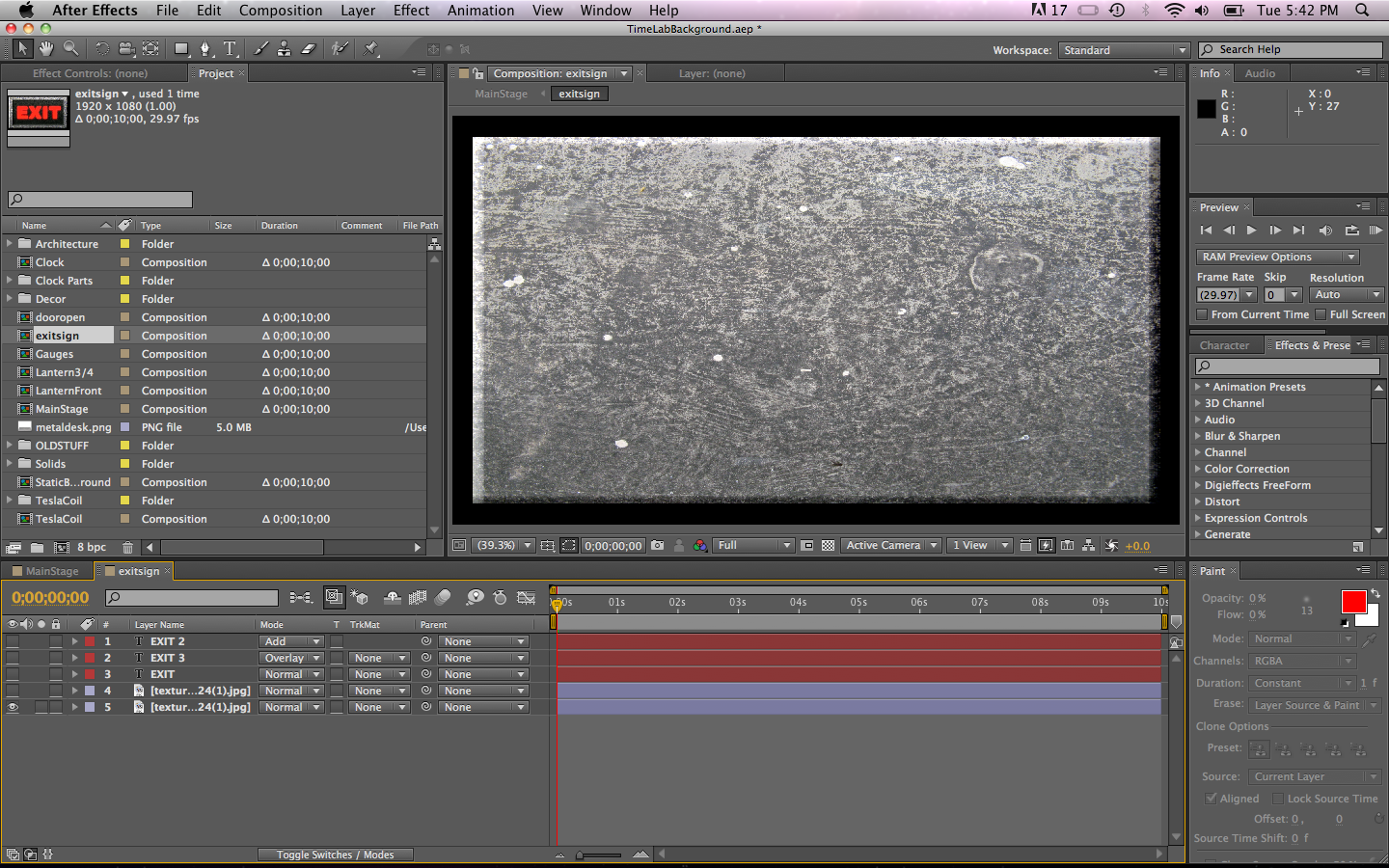The height and width of the screenshot is (868, 1389).
Task: Click the red foreground color swatch
Action: [x=1353, y=602]
